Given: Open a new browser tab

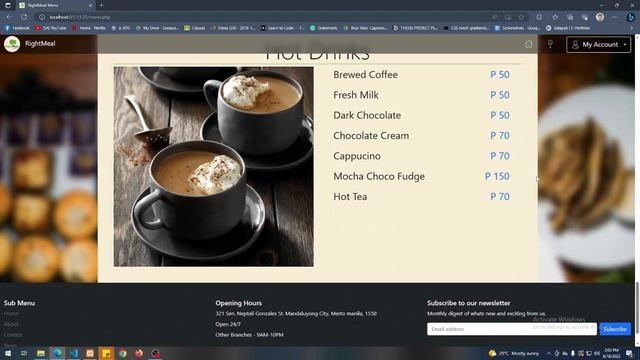Looking at the screenshot, I should tap(101, 5).
